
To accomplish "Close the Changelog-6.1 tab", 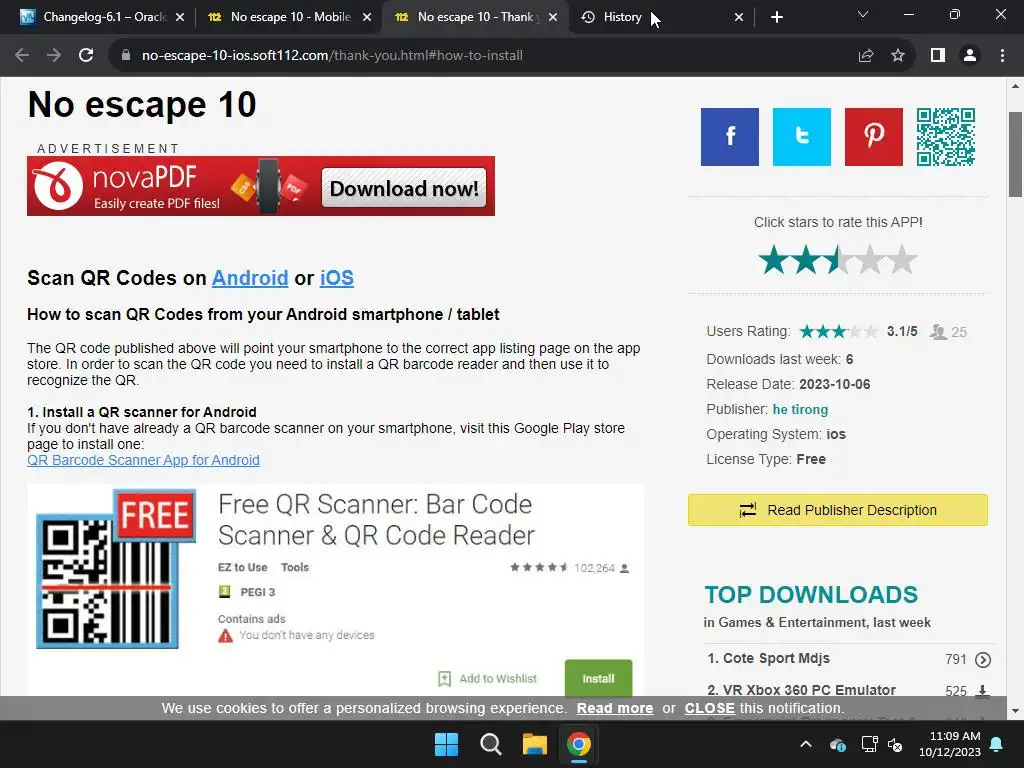I will tap(180, 17).
